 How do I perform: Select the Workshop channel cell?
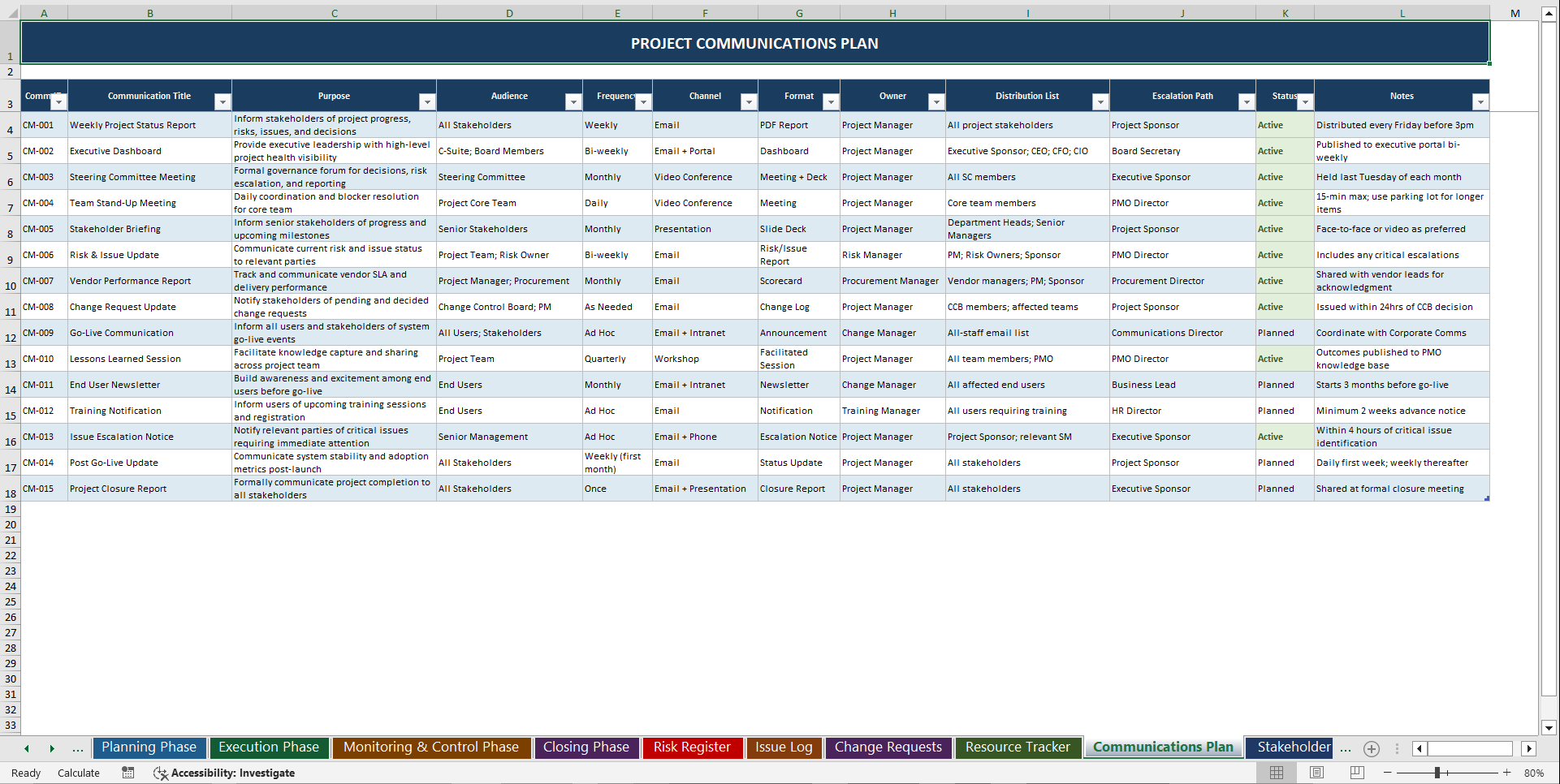(705, 359)
